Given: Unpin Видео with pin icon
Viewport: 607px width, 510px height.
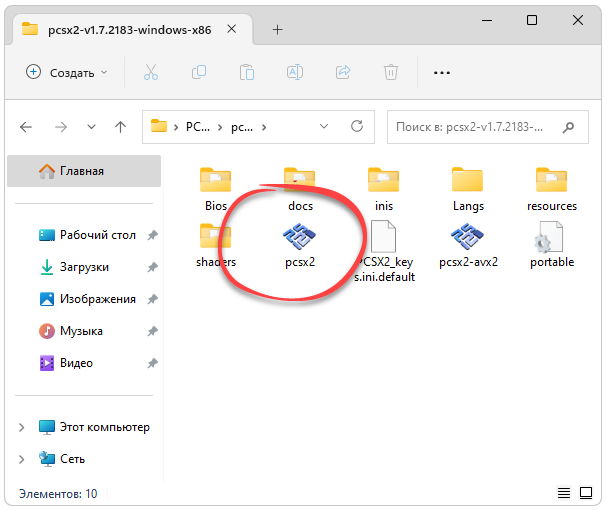Looking at the screenshot, I should tap(153, 363).
